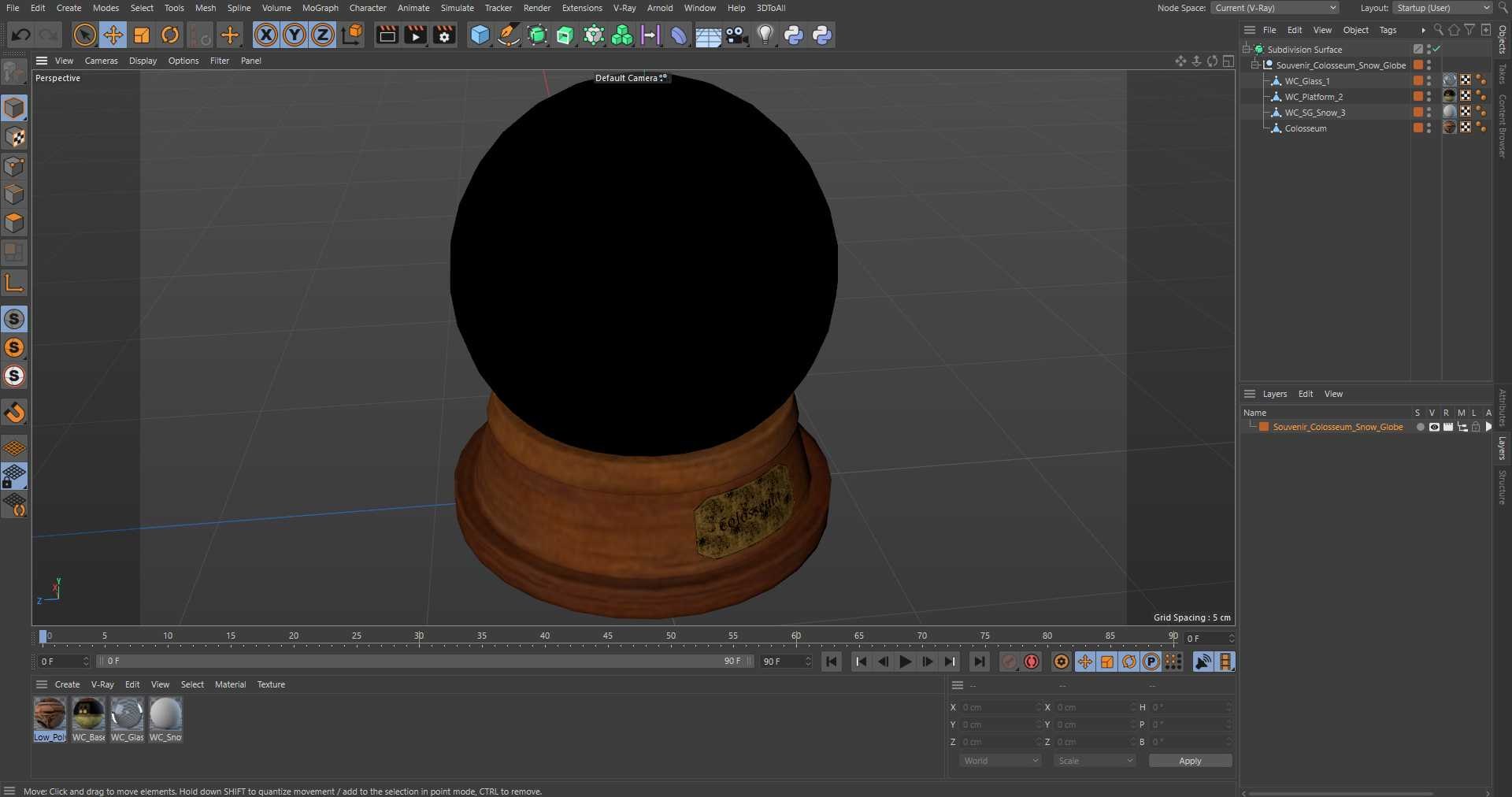1512x797 pixels.
Task: Select the Scale tool
Action: point(142,35)
